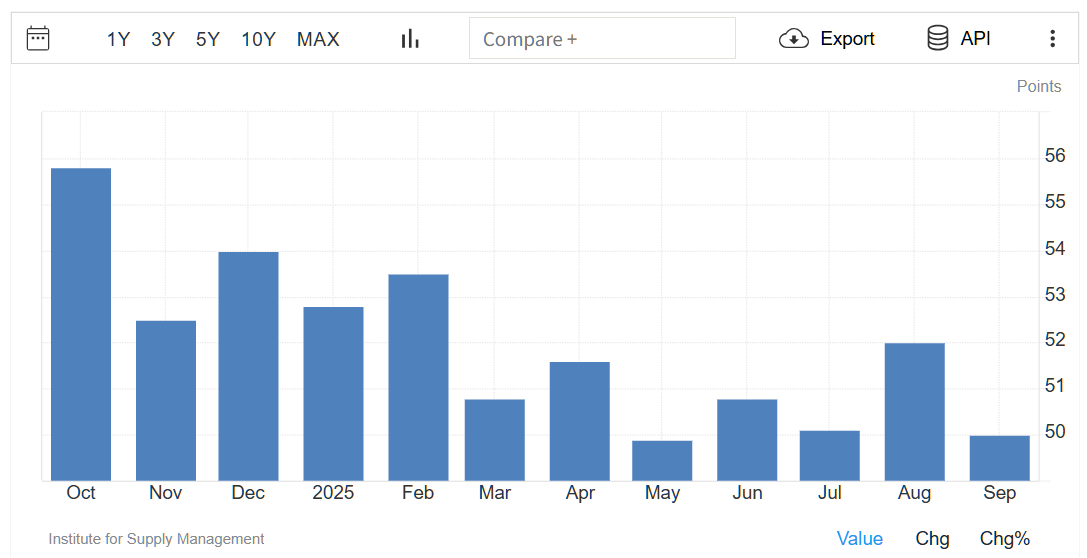Screen dimensions: 1087x558
Task: Select the 1Y time range
Action: click(118, 39)
